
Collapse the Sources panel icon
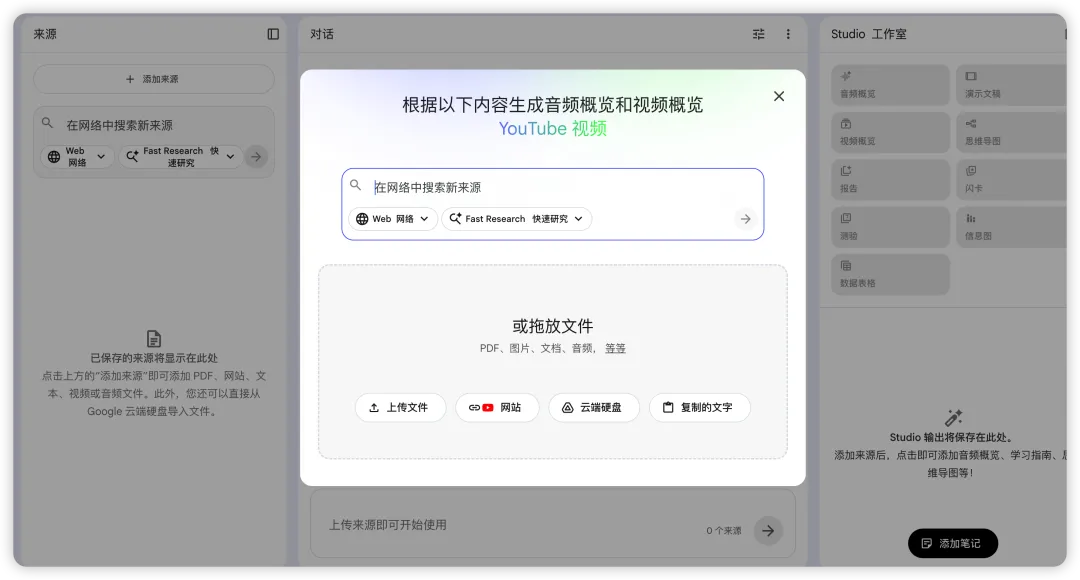point(273,34)
